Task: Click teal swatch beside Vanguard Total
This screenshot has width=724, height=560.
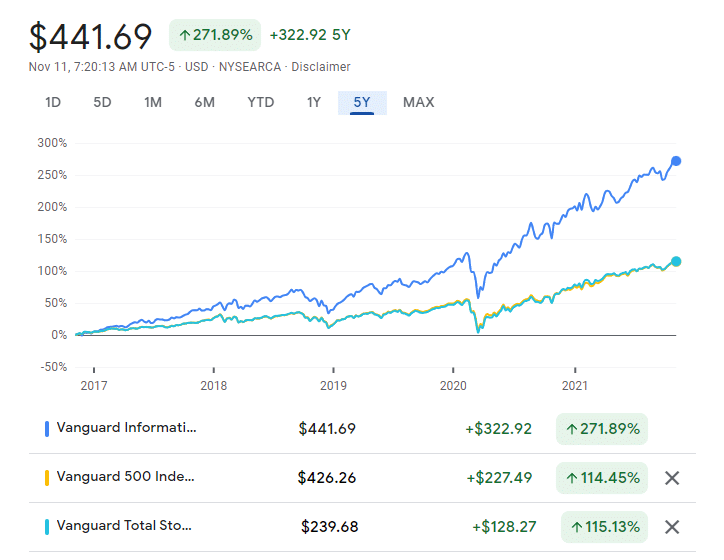Action: 47,527
